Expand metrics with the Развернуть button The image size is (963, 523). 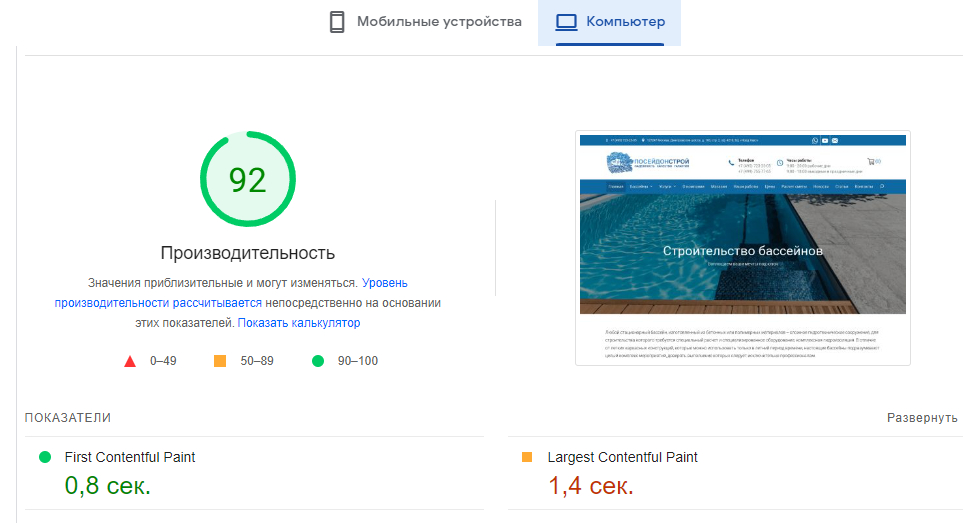click(x=922, y=418)
